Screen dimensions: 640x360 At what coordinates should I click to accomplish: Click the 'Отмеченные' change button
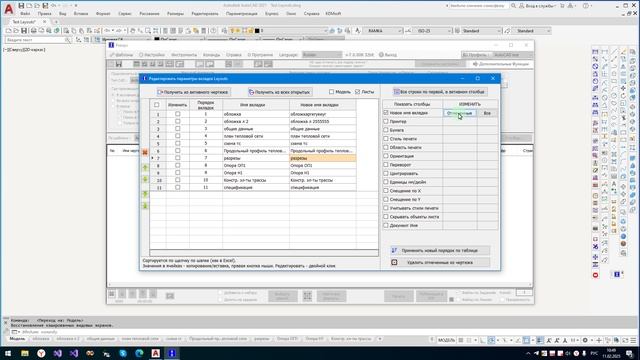point(460,113)
